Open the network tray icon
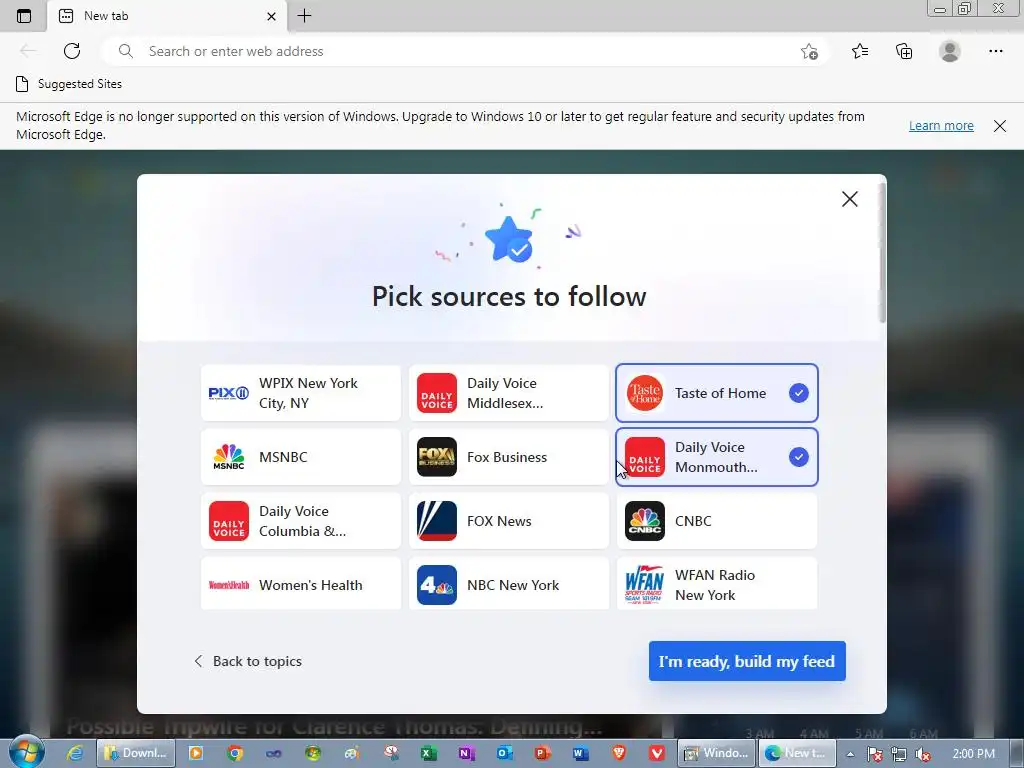The height and width of the screenshot is (768, 1024). coord(899,754)
